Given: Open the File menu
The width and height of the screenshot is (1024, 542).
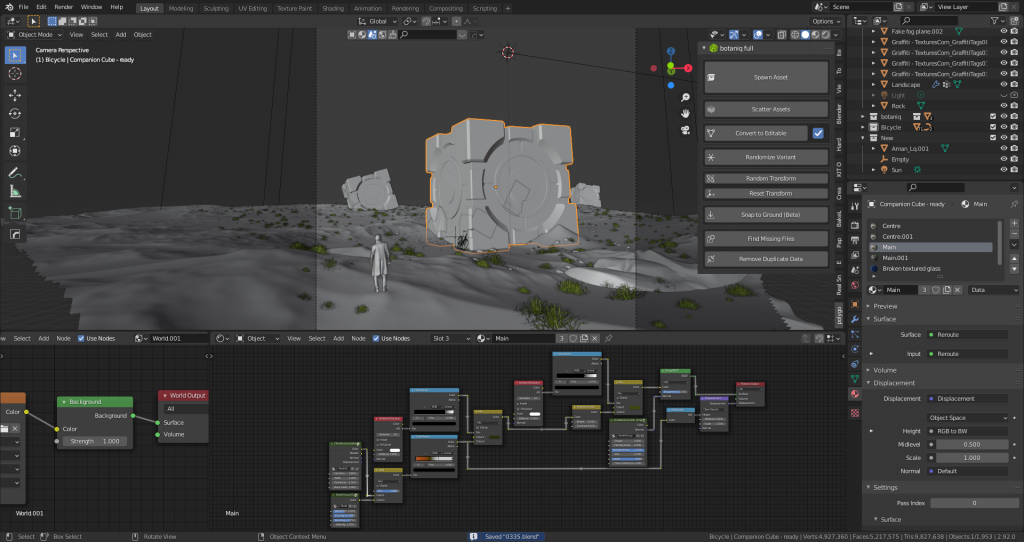Looking at the screenshot, I should (24, 7).
